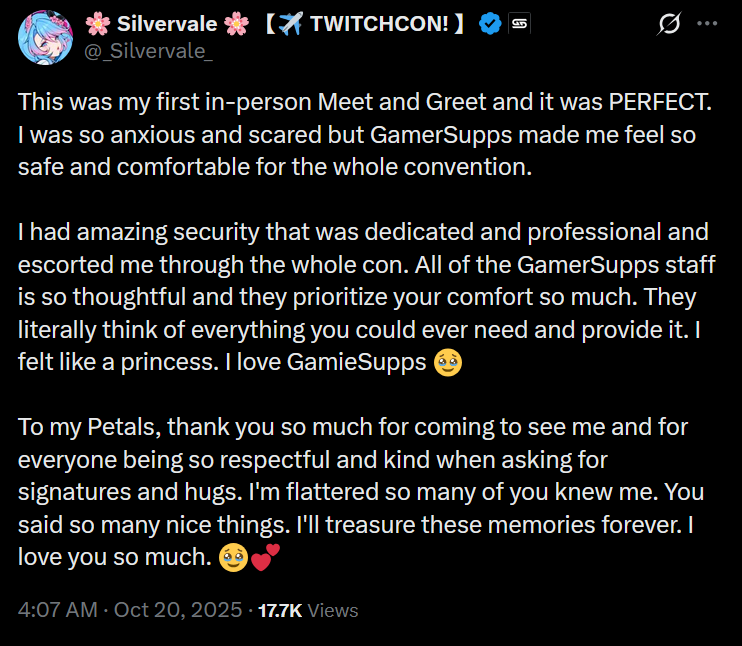View the 17.7K Views count
742x646 pixels.
click(x=308, y=610)
